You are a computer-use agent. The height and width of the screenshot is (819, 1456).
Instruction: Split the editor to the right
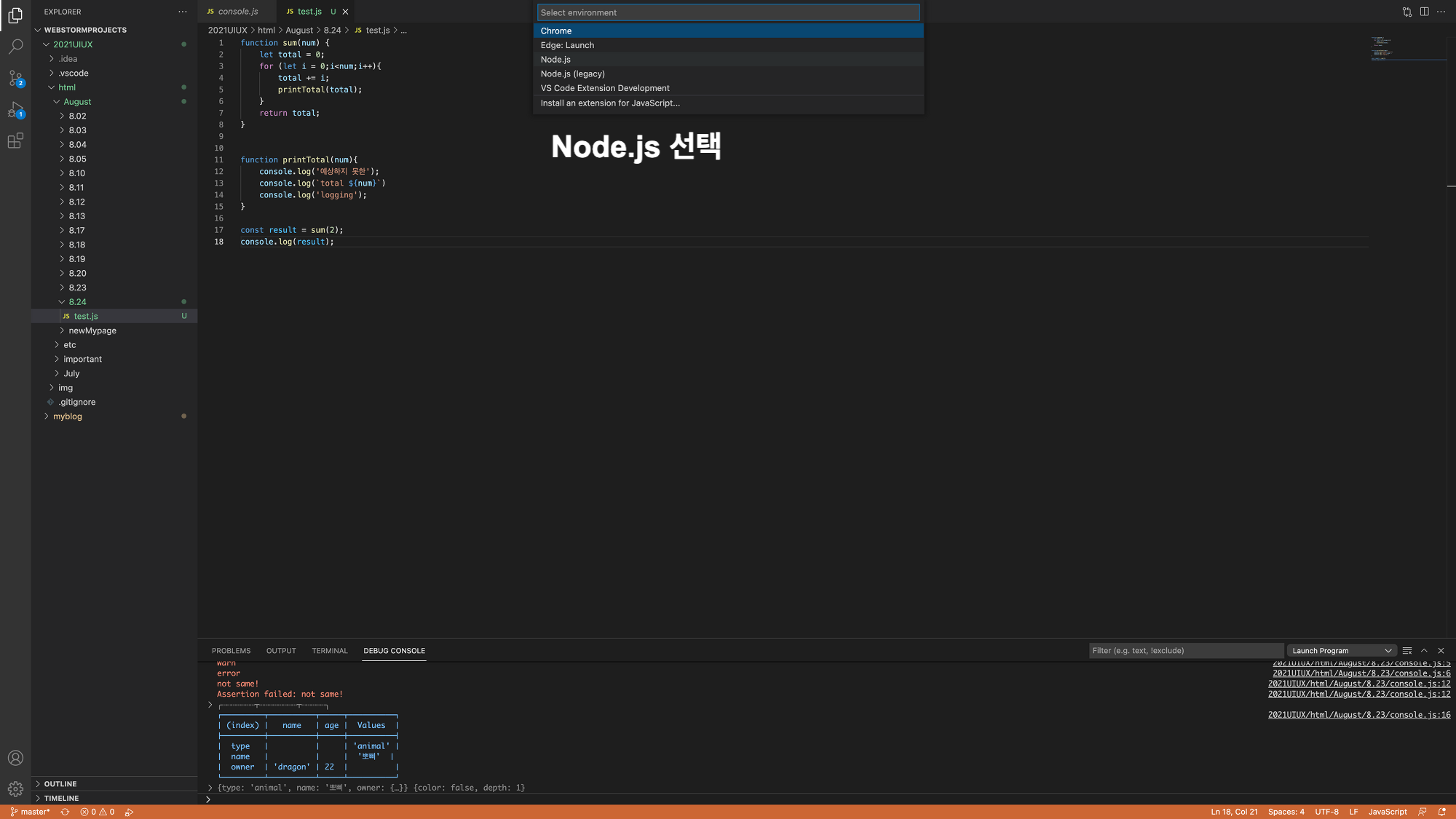tap(1424, 12)
